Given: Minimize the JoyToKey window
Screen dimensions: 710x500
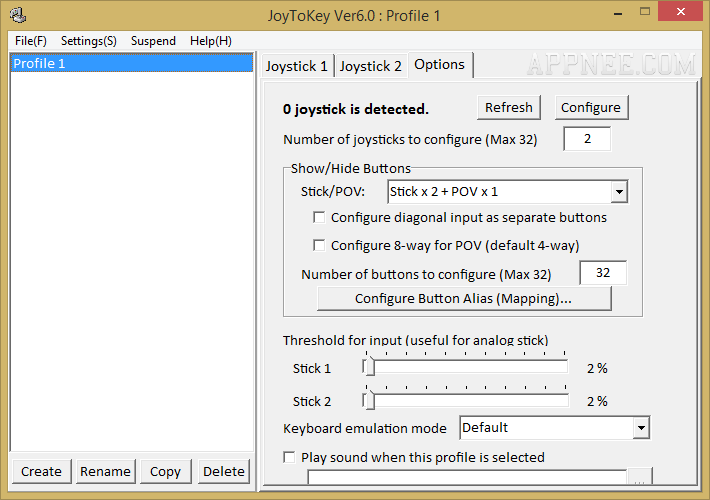Looking at the screenshot, I should pyautogui.click(x=618, y=12).
